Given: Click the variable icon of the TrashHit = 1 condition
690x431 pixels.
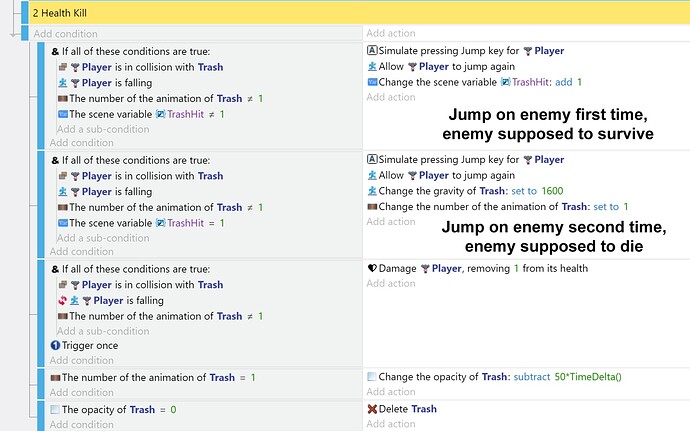Looking at the screenshot, I should 63,223.
